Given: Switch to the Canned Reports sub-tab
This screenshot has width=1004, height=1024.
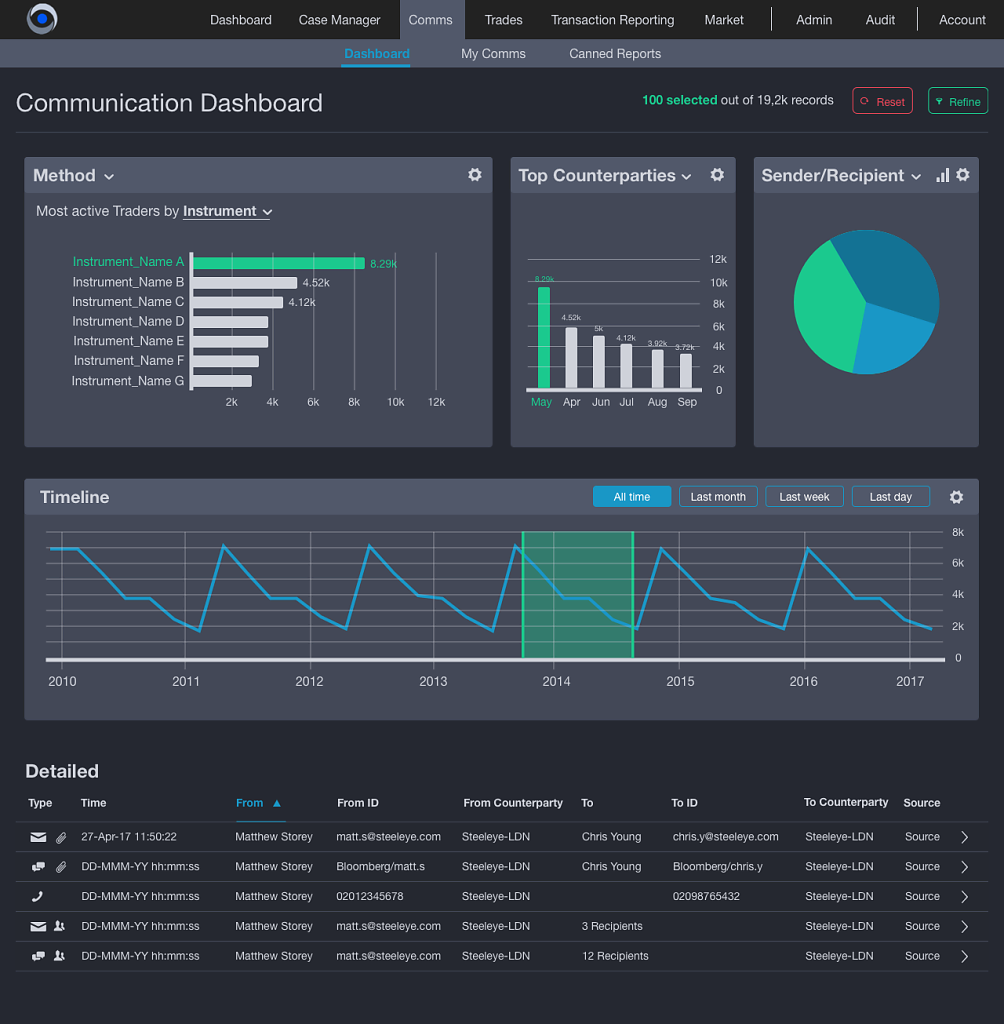Looking at the screenshot, I should [x=615, y=54].
